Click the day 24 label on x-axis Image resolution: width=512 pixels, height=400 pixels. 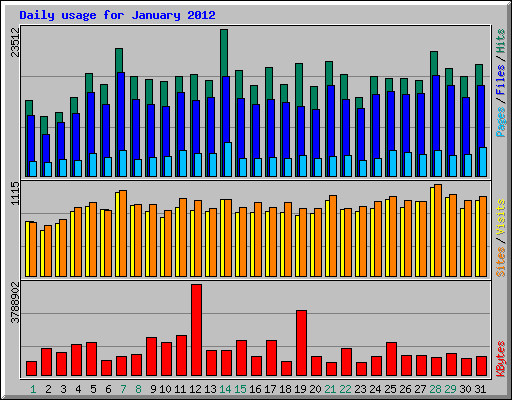[x=375, y=389]
